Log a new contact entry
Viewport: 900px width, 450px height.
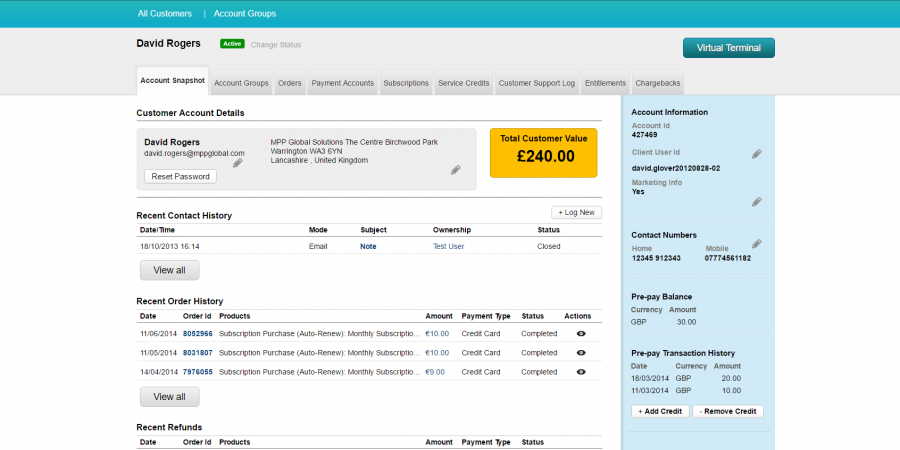point(577,212)
